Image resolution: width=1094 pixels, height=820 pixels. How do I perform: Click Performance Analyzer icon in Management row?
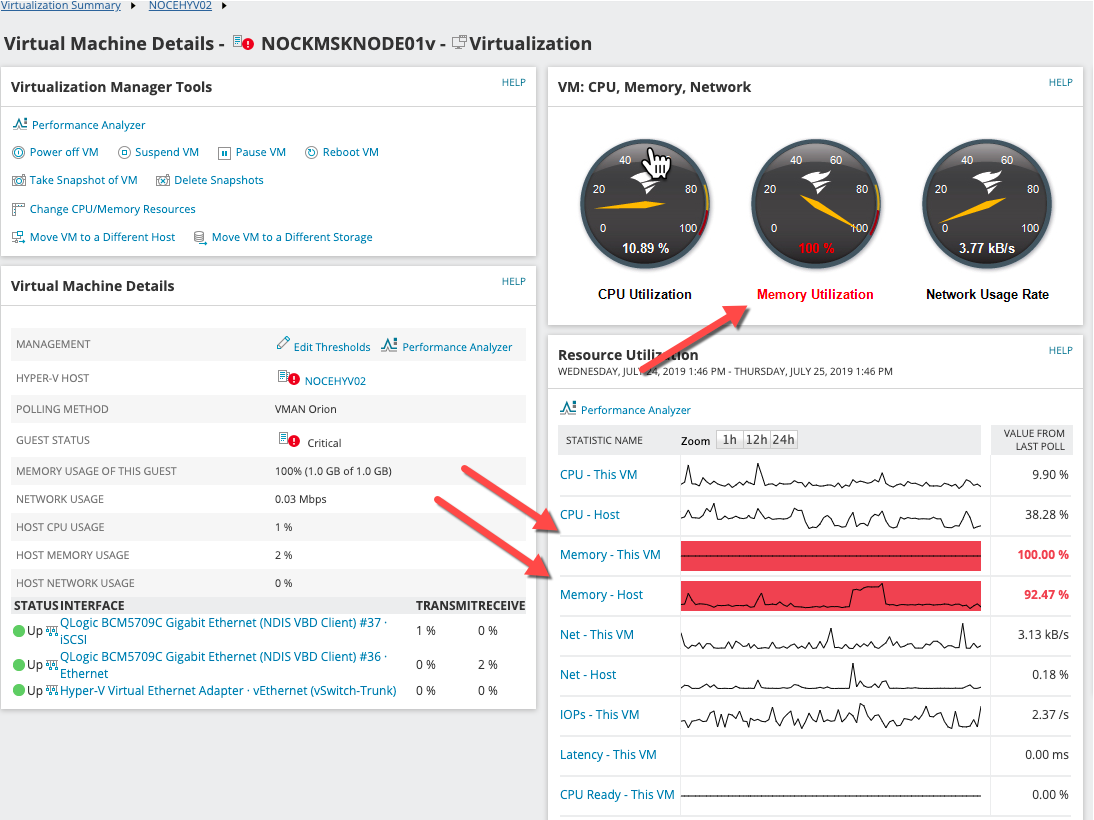(x=389, y=345)
